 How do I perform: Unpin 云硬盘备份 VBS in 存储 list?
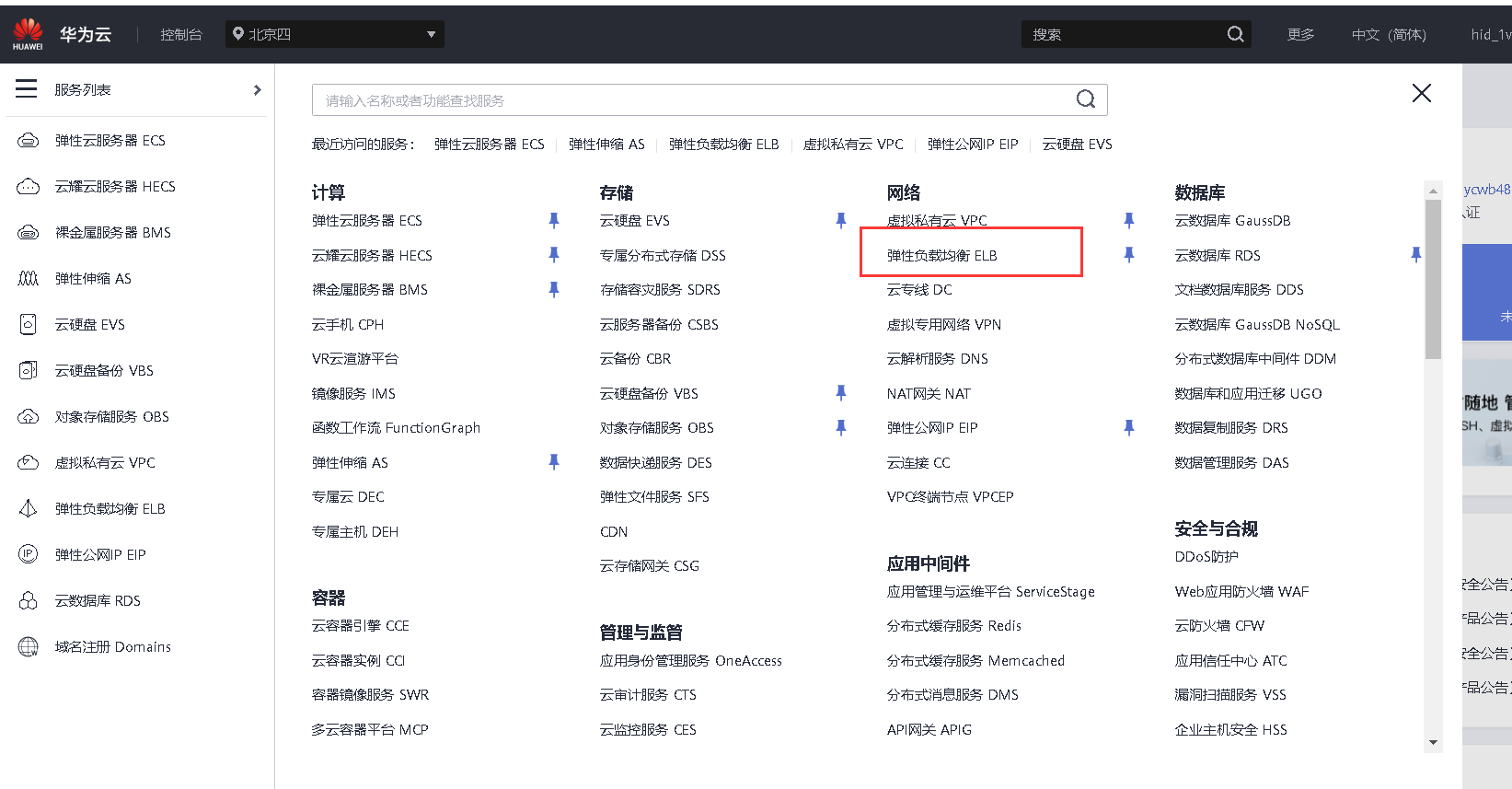[x=841, y=393]
